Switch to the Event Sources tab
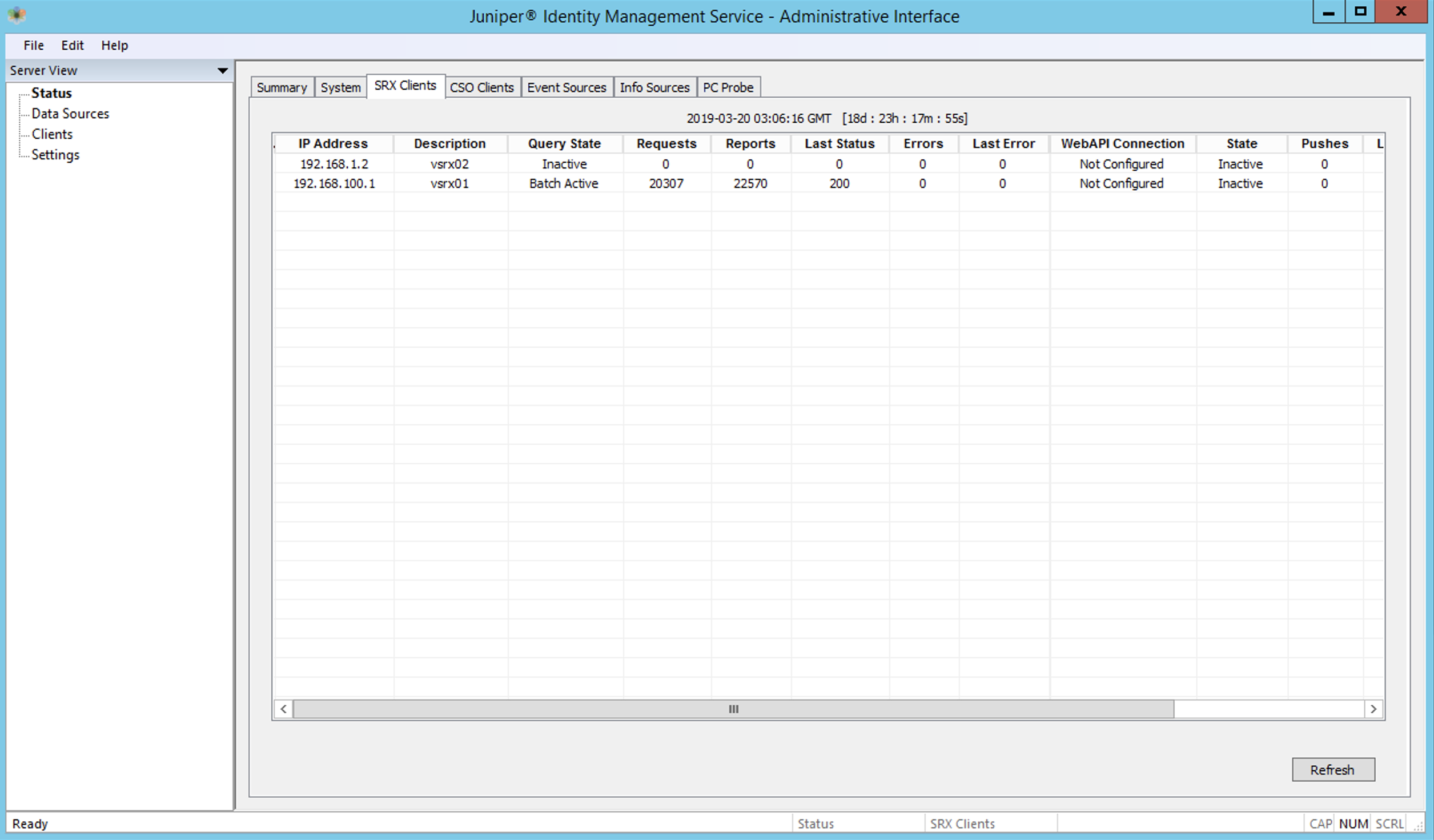The image size is (1434, 840). pos(567,87)
